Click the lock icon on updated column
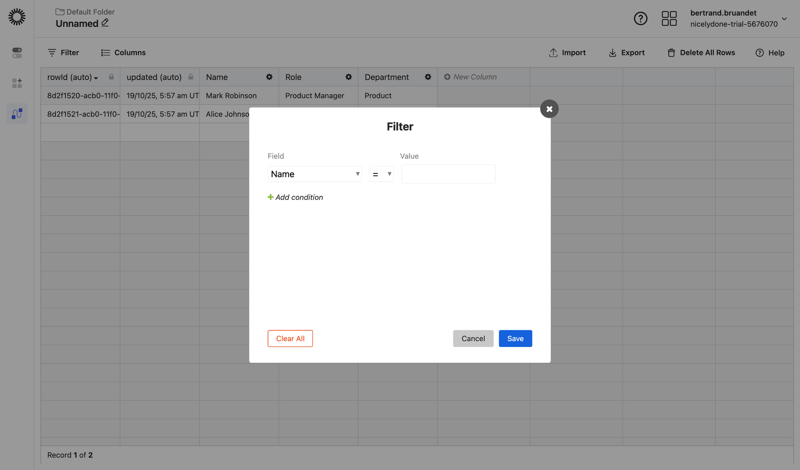 pos(191,77)
